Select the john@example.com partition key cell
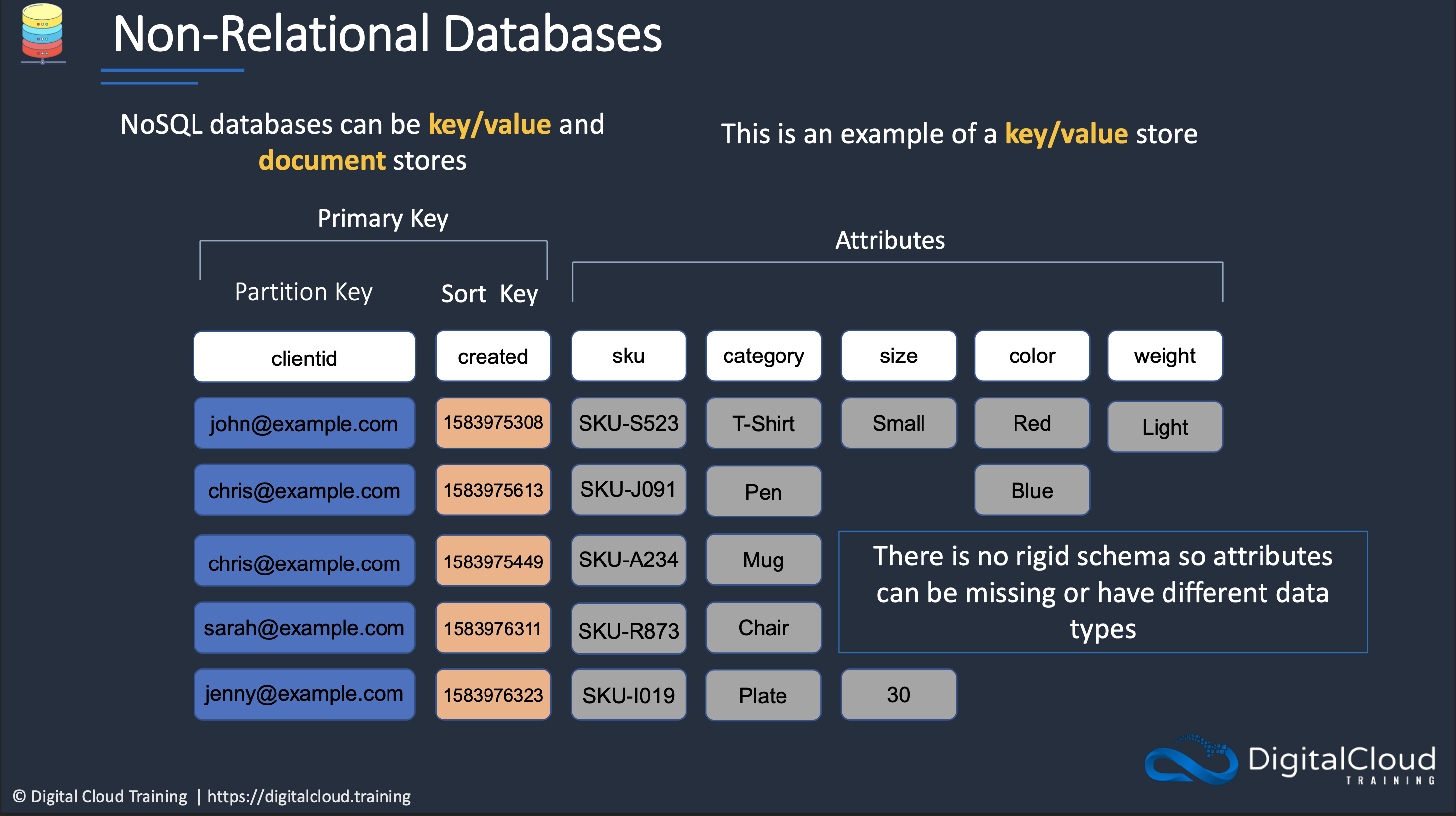Screen dimensions: 1456x816 pos(304,423)
